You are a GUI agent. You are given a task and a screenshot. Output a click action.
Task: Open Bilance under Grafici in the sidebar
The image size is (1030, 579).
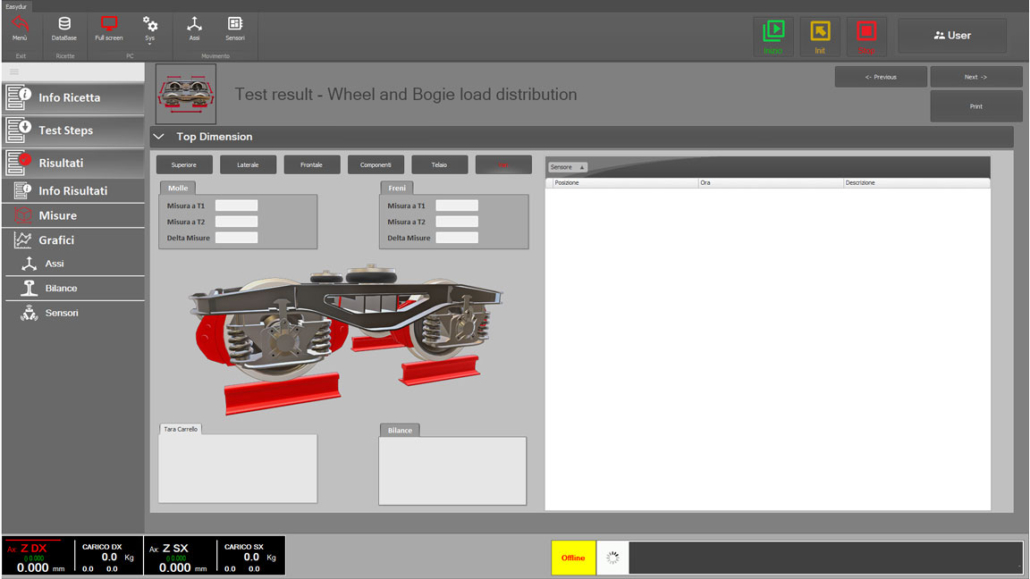coord(60,288)
